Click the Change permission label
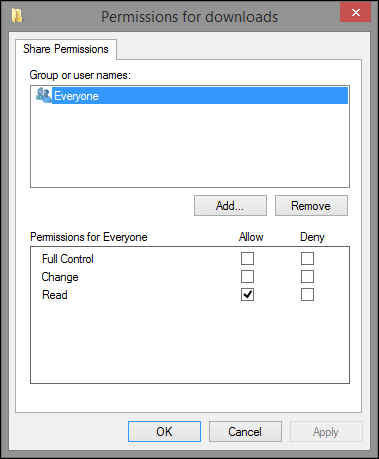 [60, 277]
